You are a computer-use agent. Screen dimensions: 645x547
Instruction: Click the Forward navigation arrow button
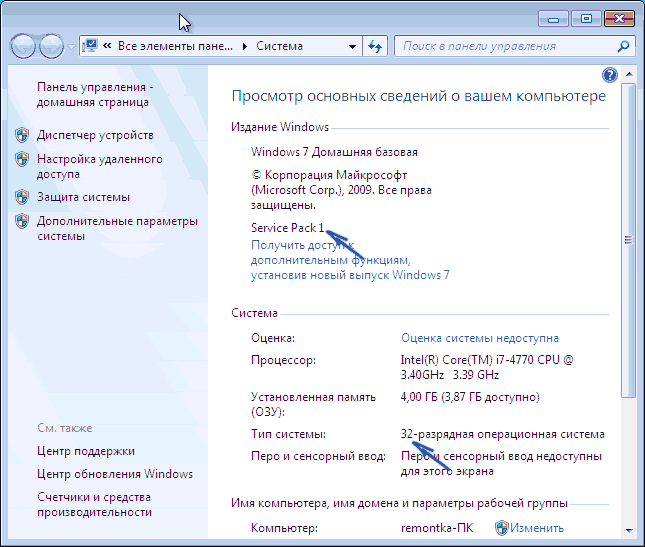pyautogui.click(x=51, y=46)
